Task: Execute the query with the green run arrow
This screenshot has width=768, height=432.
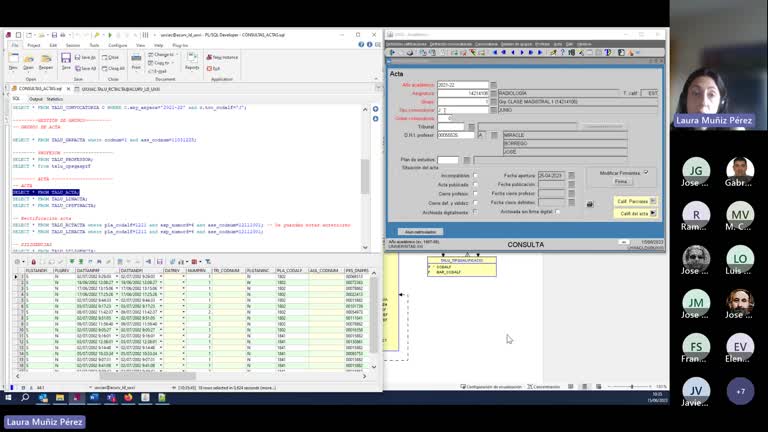Action: click(x=110, y=35)
